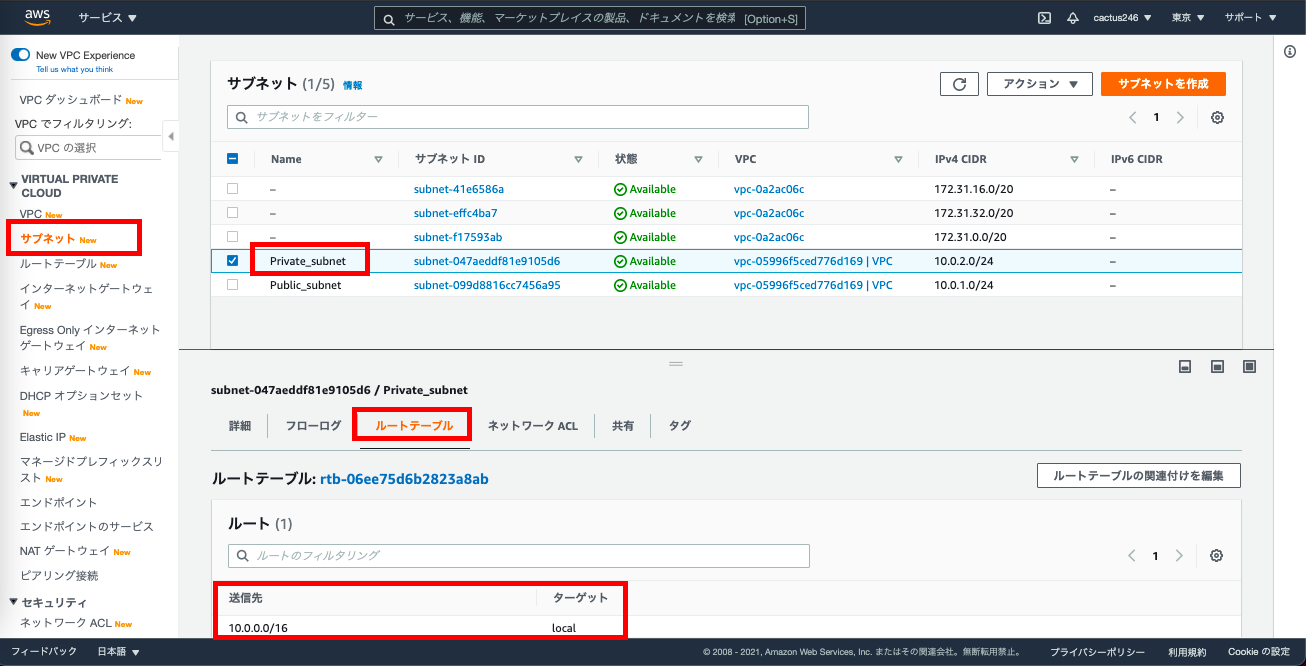Collapse VIRTUAL PRIVATE CLOUD section
Image resolution: width=1306 pixels, height=666 pixels.
pos(14,185)
